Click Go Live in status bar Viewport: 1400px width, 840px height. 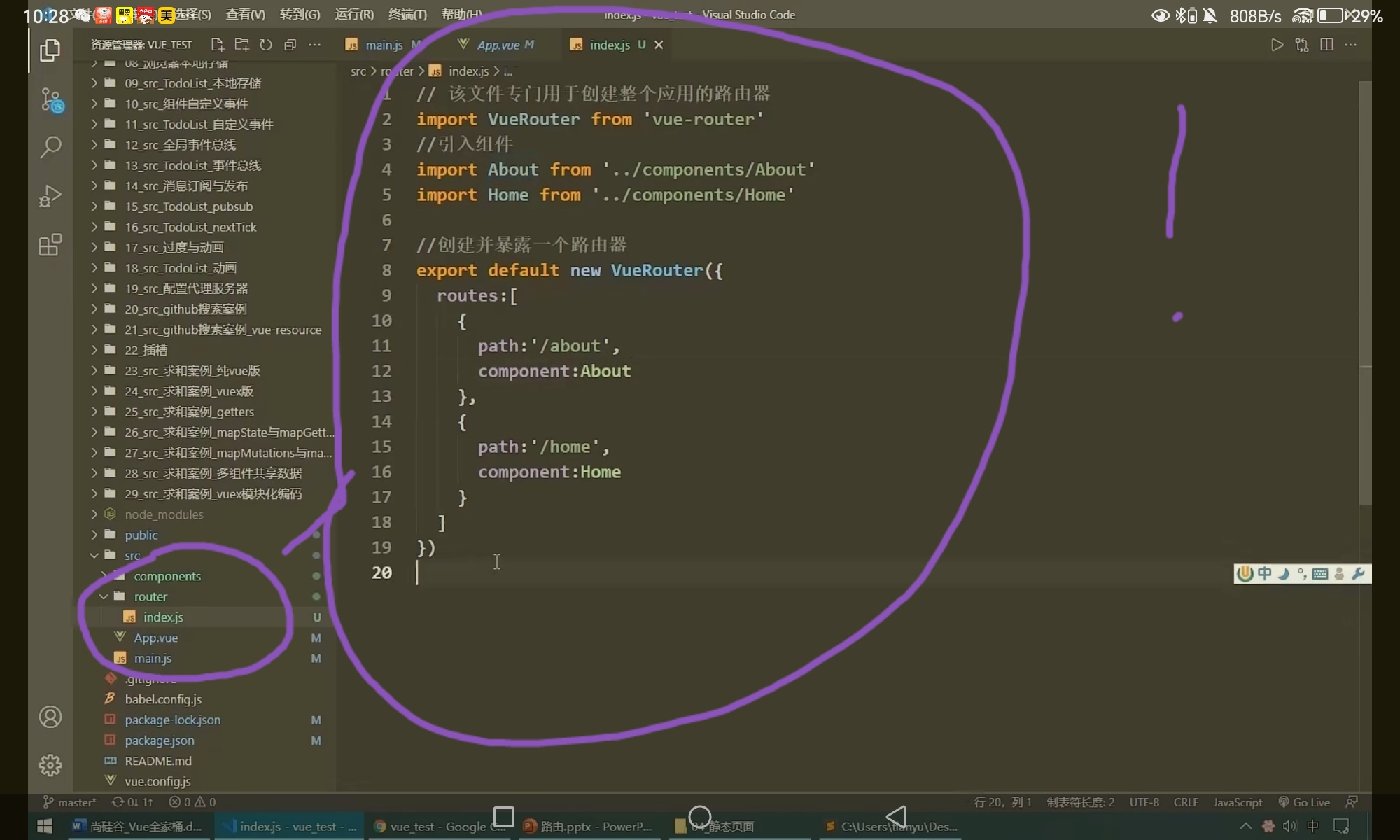1305,802
